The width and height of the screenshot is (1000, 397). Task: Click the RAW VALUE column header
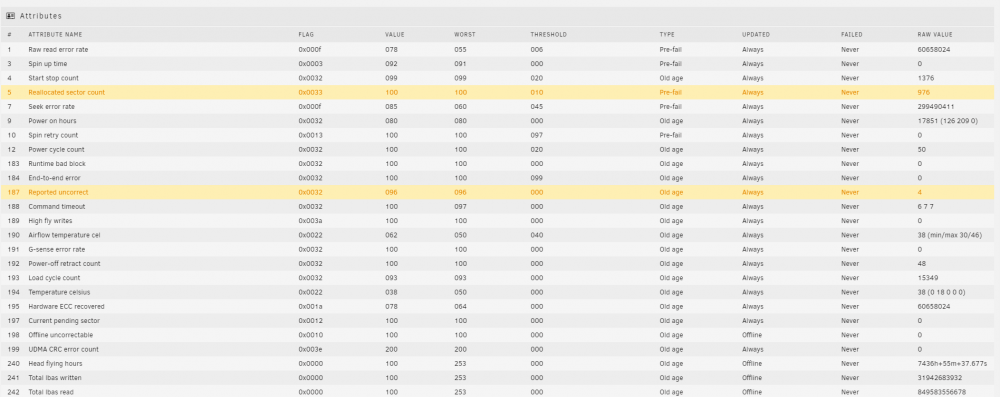point(935,34)
